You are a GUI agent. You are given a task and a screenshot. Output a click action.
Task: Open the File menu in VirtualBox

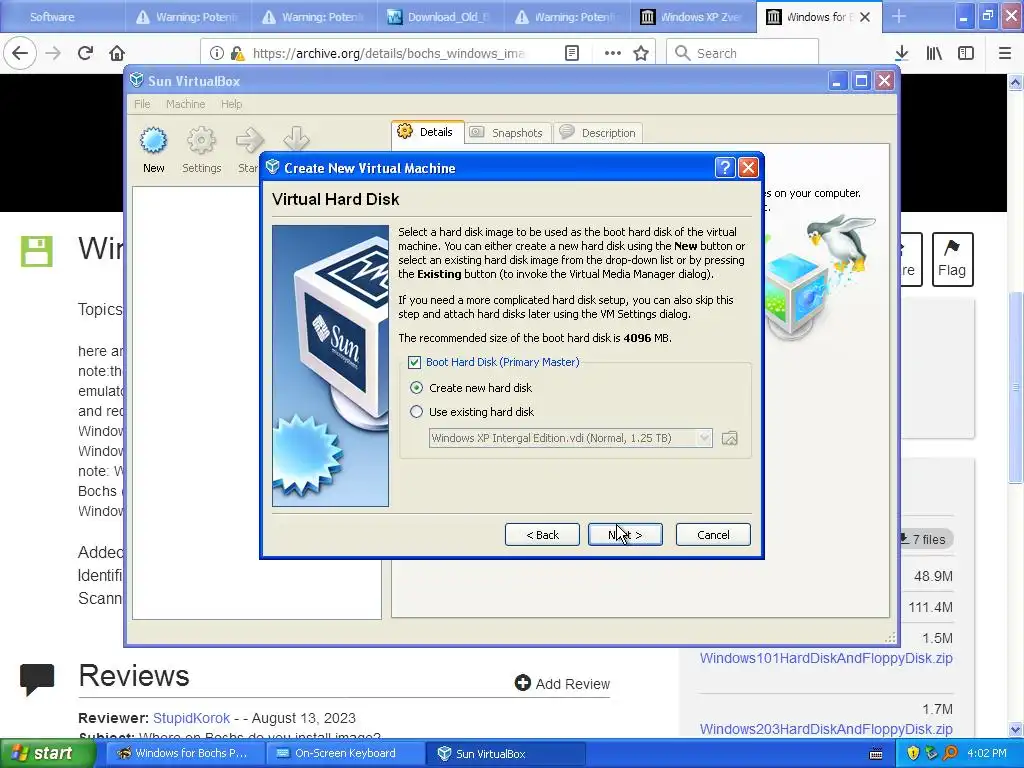click(142, 104)
